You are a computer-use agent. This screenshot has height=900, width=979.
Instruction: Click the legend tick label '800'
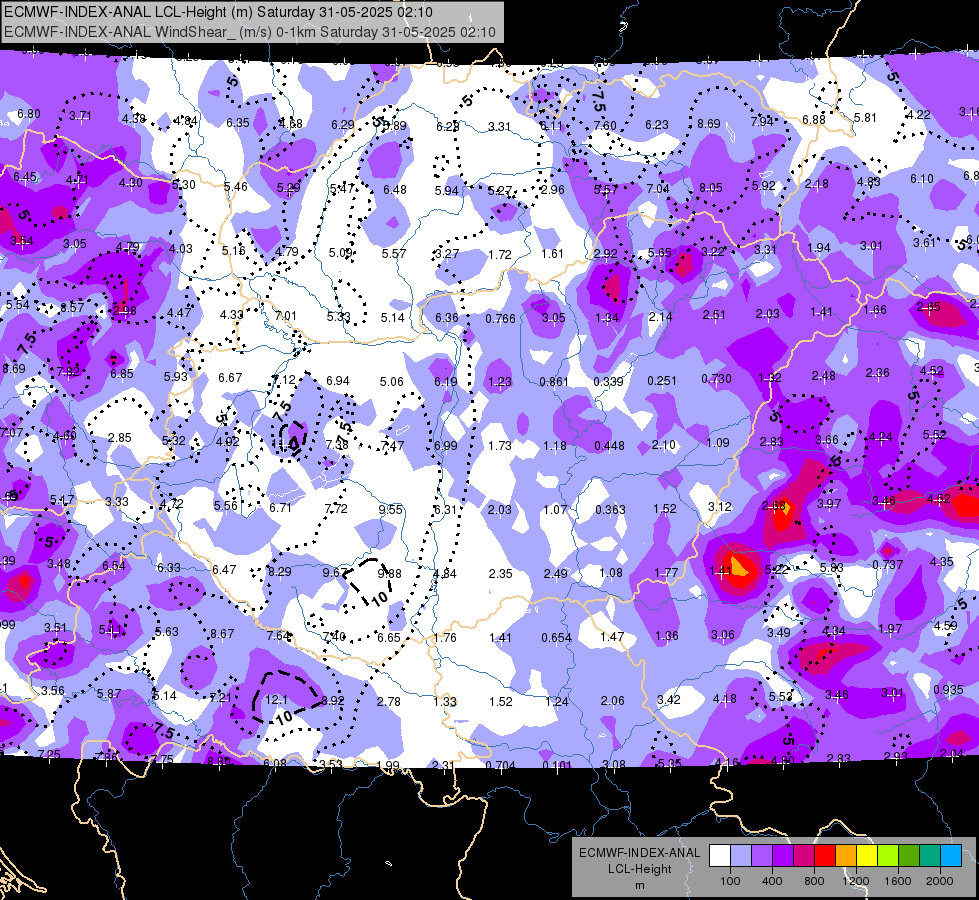[x=814, y=881]
